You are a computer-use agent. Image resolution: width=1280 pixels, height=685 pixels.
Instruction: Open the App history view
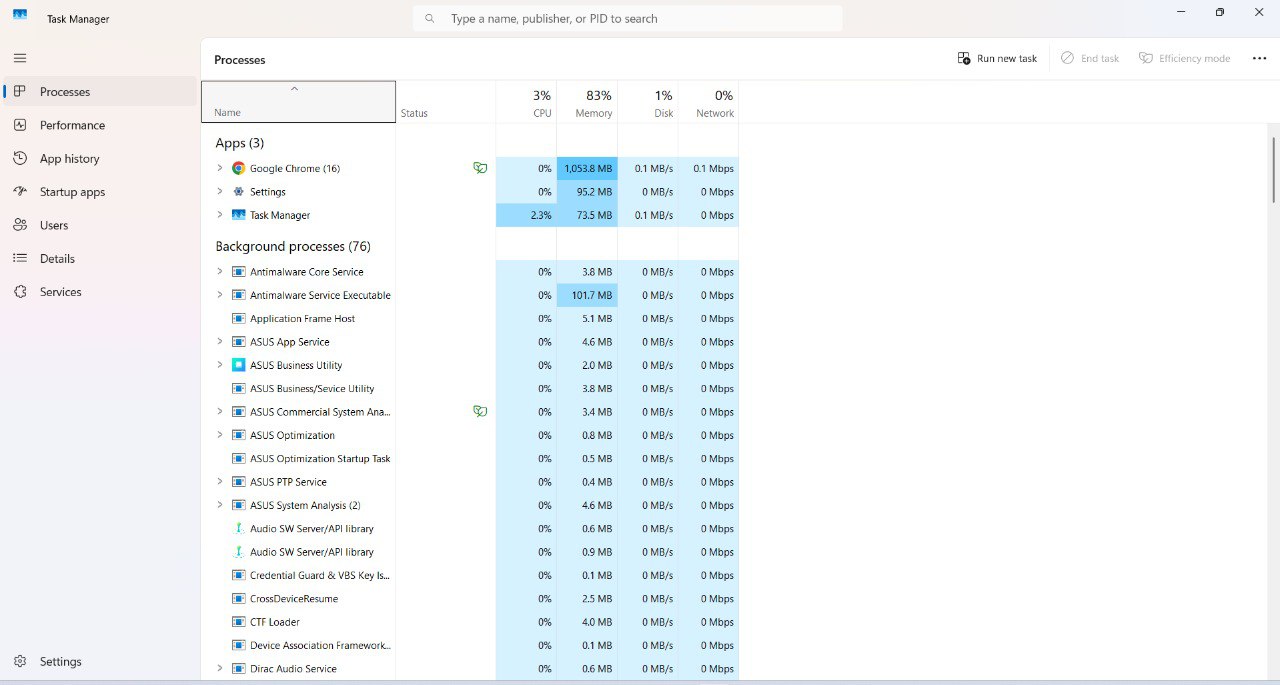(x=69, y=158)
